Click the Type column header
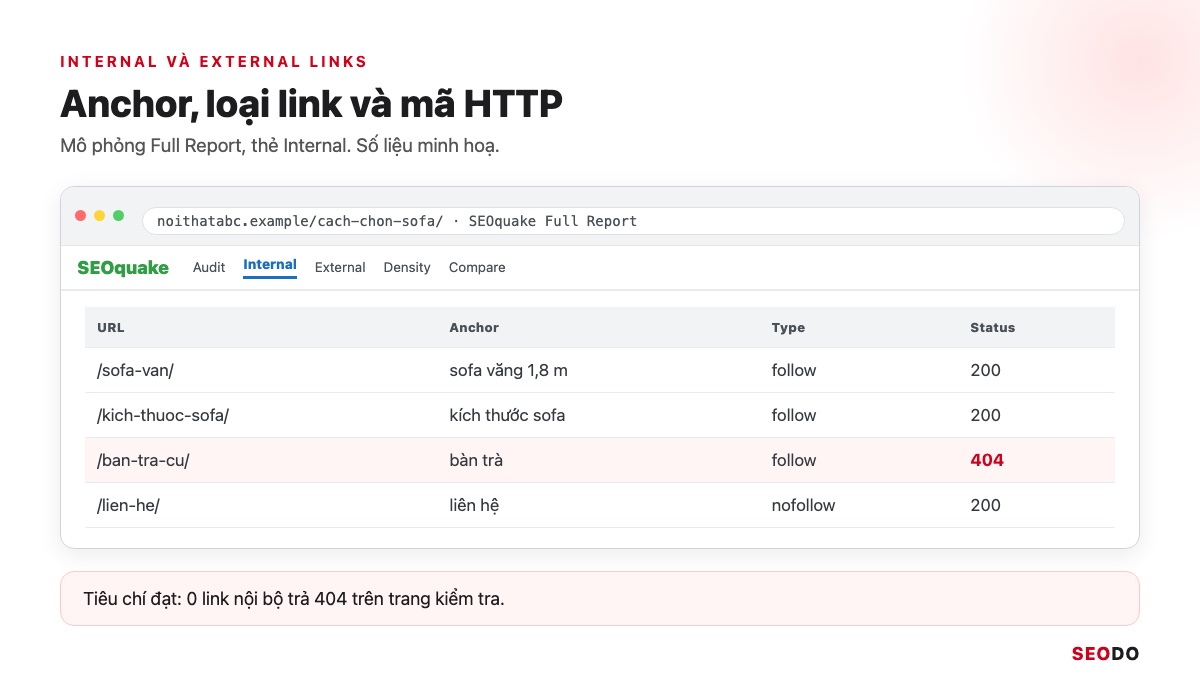The height and width of the screenshot is (686, 1200). (788, 327)
